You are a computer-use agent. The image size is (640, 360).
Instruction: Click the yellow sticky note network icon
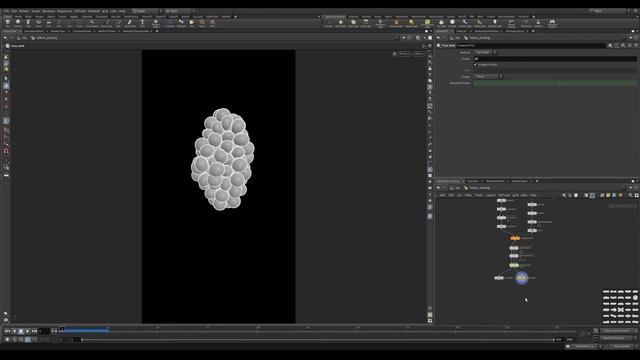point(608,196)
